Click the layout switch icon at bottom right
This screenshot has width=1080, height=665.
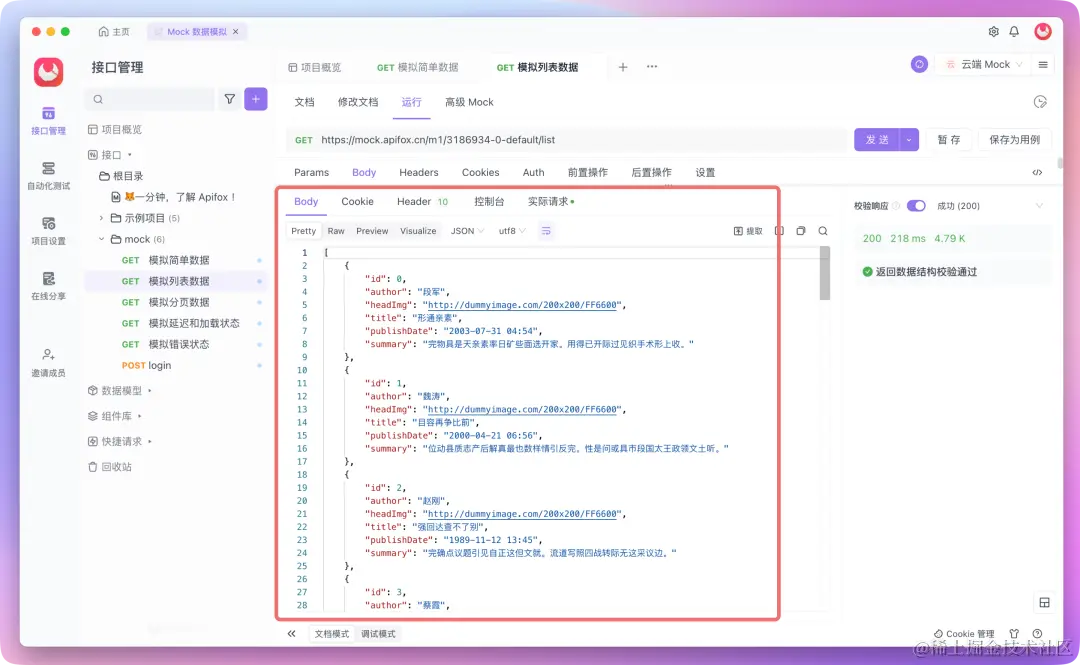(1044, 602)
